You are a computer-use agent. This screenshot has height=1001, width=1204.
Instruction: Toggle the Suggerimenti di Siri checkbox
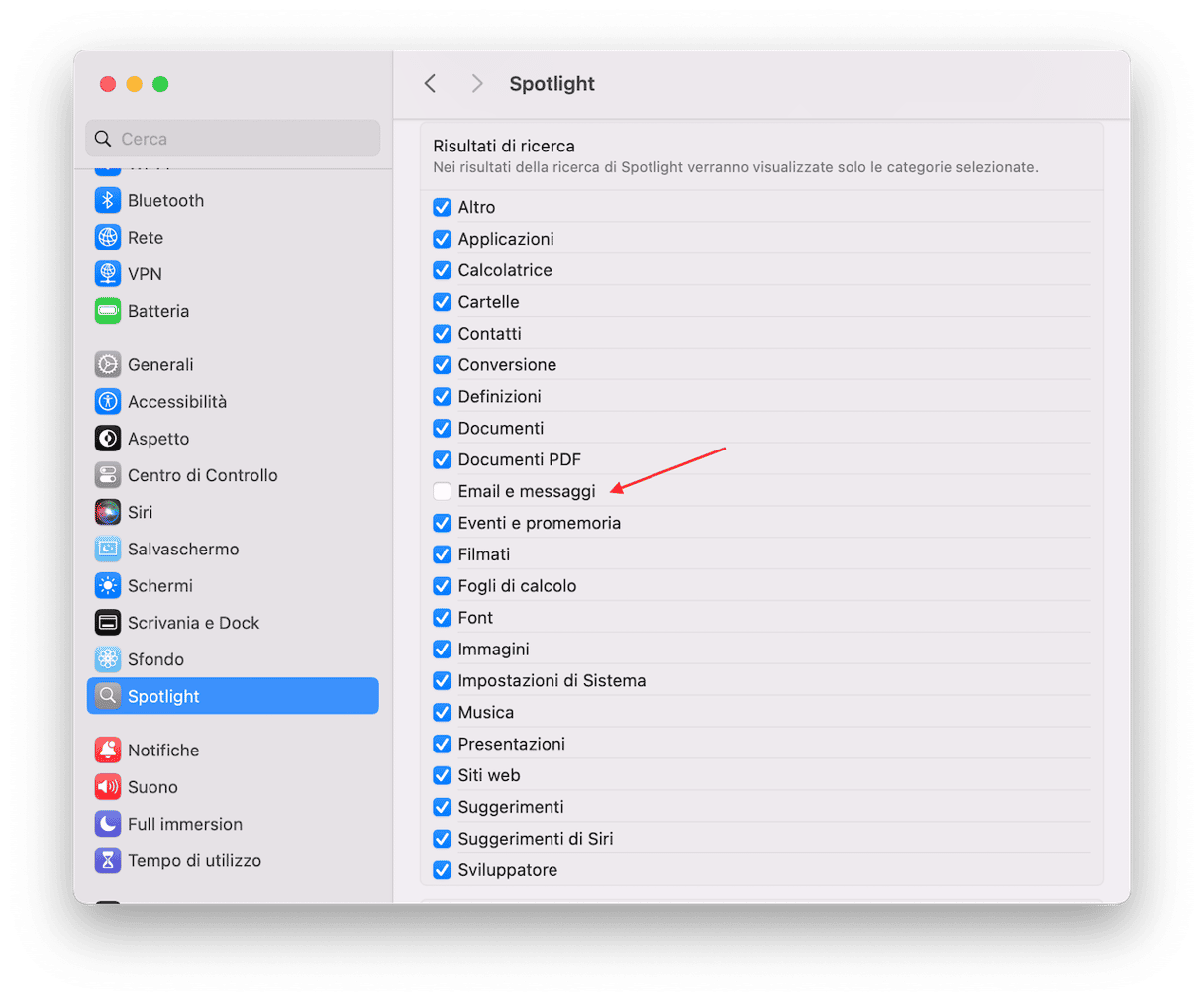[x=443, y=839]
